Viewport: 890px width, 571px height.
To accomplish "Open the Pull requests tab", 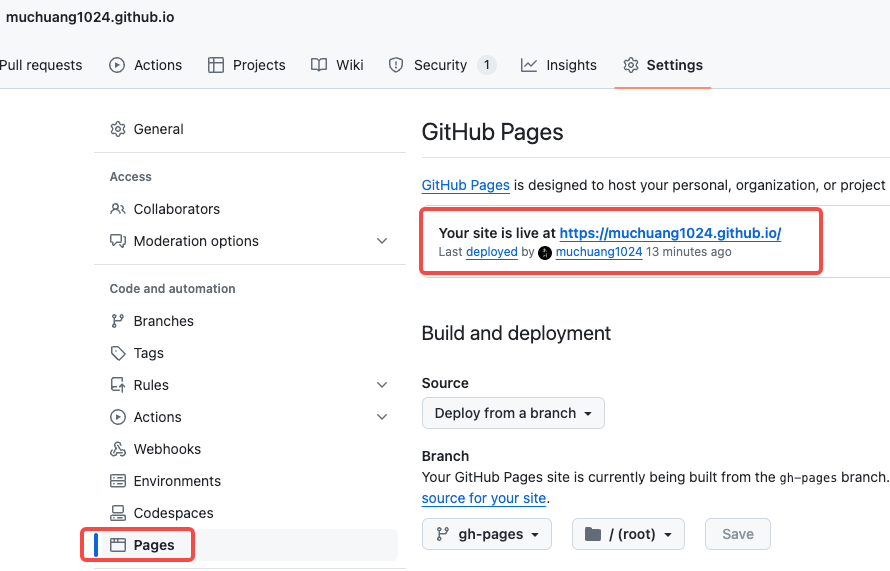I will (41, 65).
